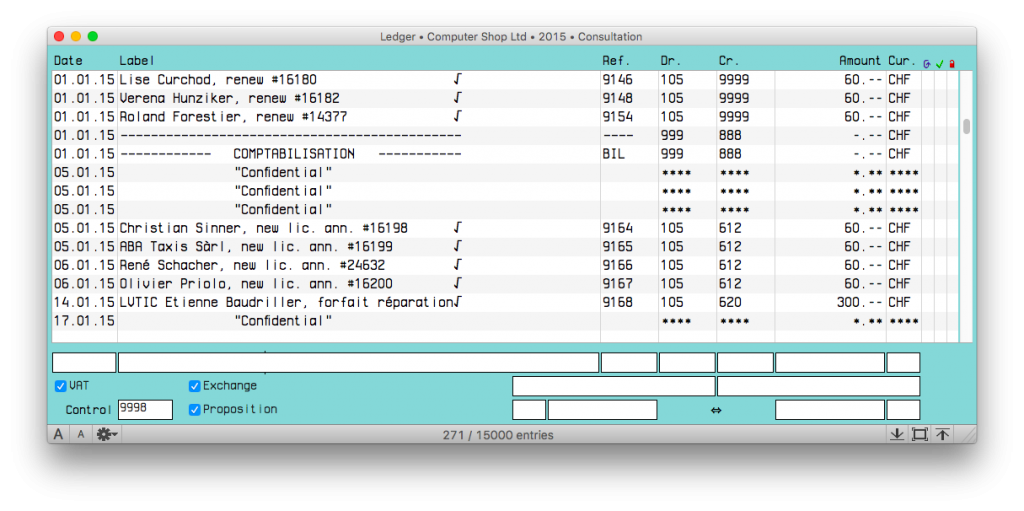This screenshot has width=1024, height=511.
Task: Click the jump-to-bottom arrow icon
Action: [x=897, y=435]
